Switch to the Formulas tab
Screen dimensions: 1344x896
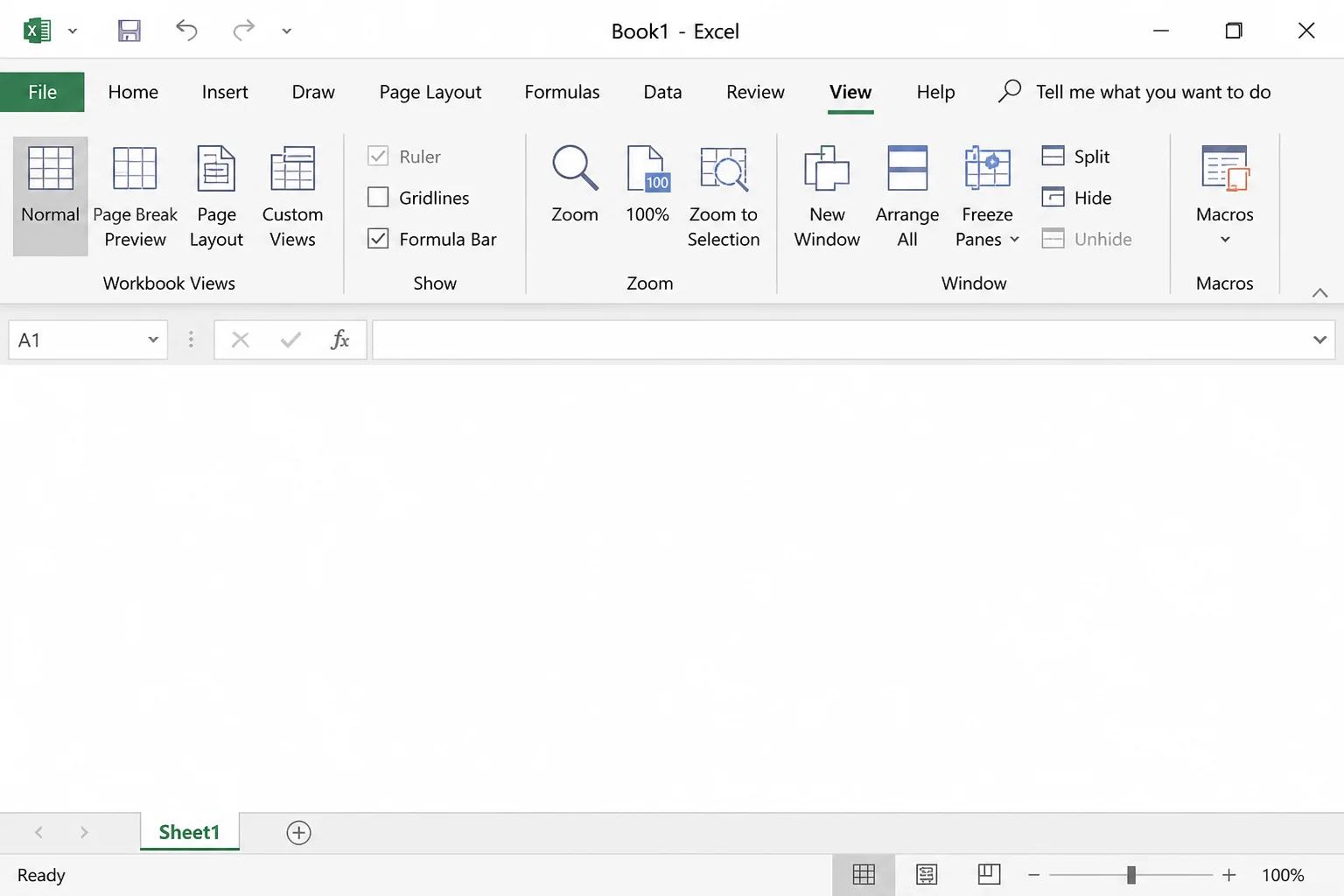point(562,92)
